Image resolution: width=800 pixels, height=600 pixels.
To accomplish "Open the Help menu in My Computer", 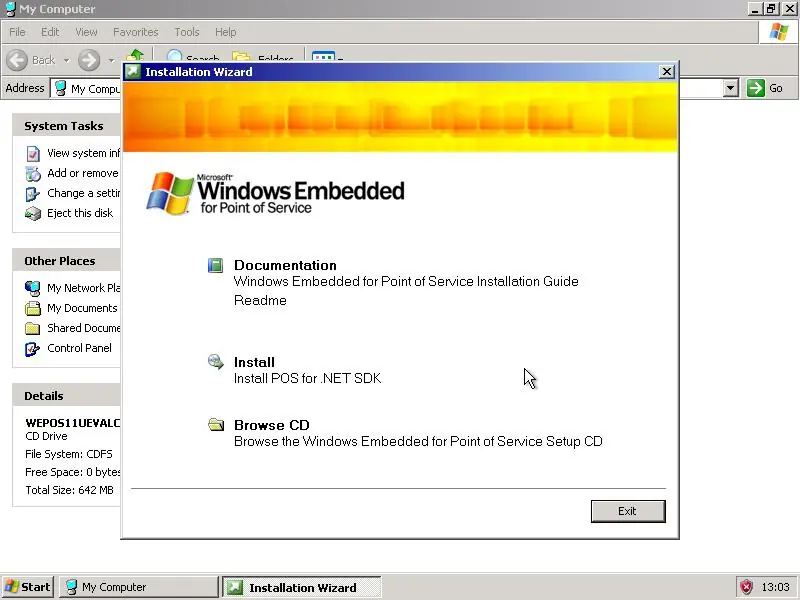I will point(225,32).
